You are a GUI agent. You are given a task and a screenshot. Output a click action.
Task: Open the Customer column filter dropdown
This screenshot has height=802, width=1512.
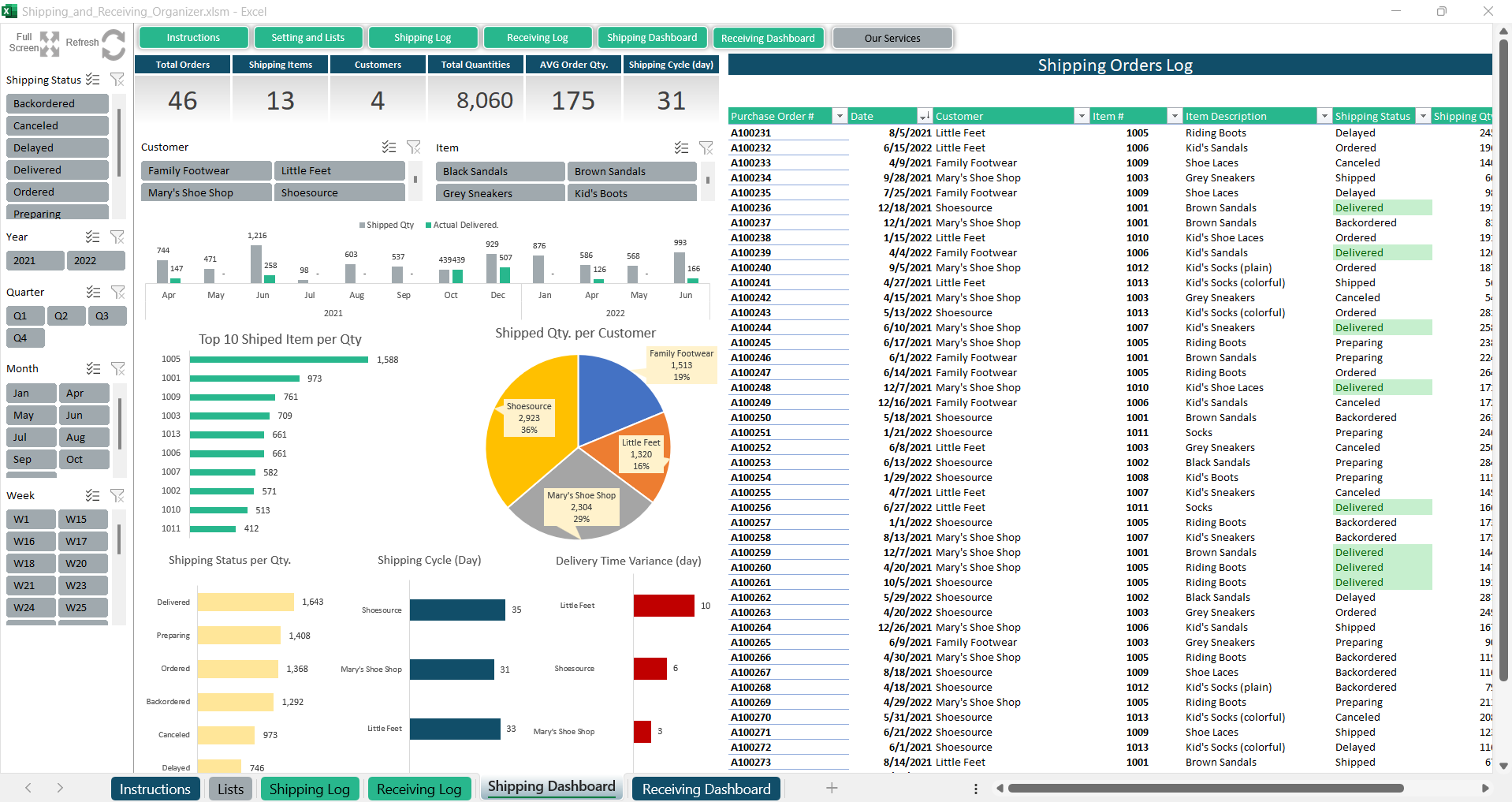(x=1081, y=117)
